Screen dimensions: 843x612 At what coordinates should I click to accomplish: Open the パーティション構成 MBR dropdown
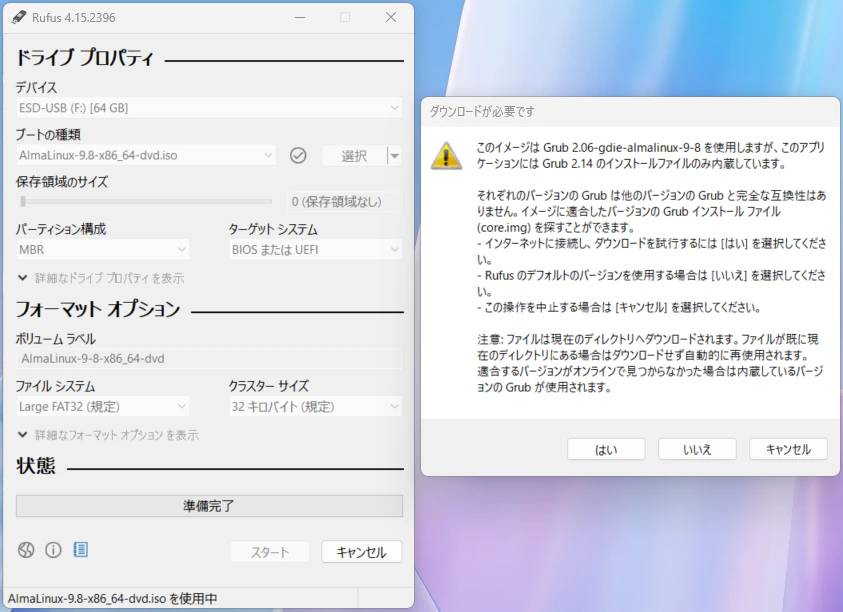point(102,250)
